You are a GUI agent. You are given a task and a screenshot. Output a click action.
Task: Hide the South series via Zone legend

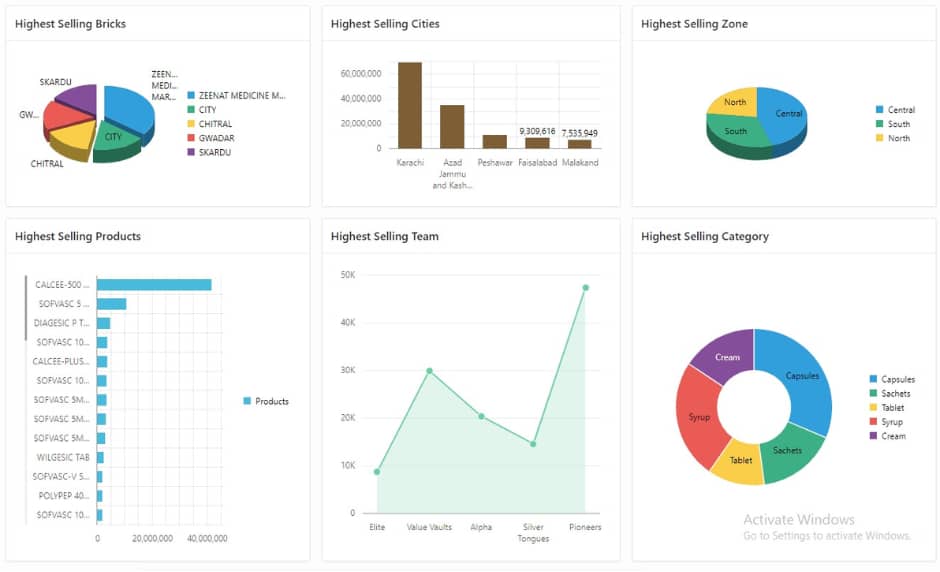(x=898, y=124)
